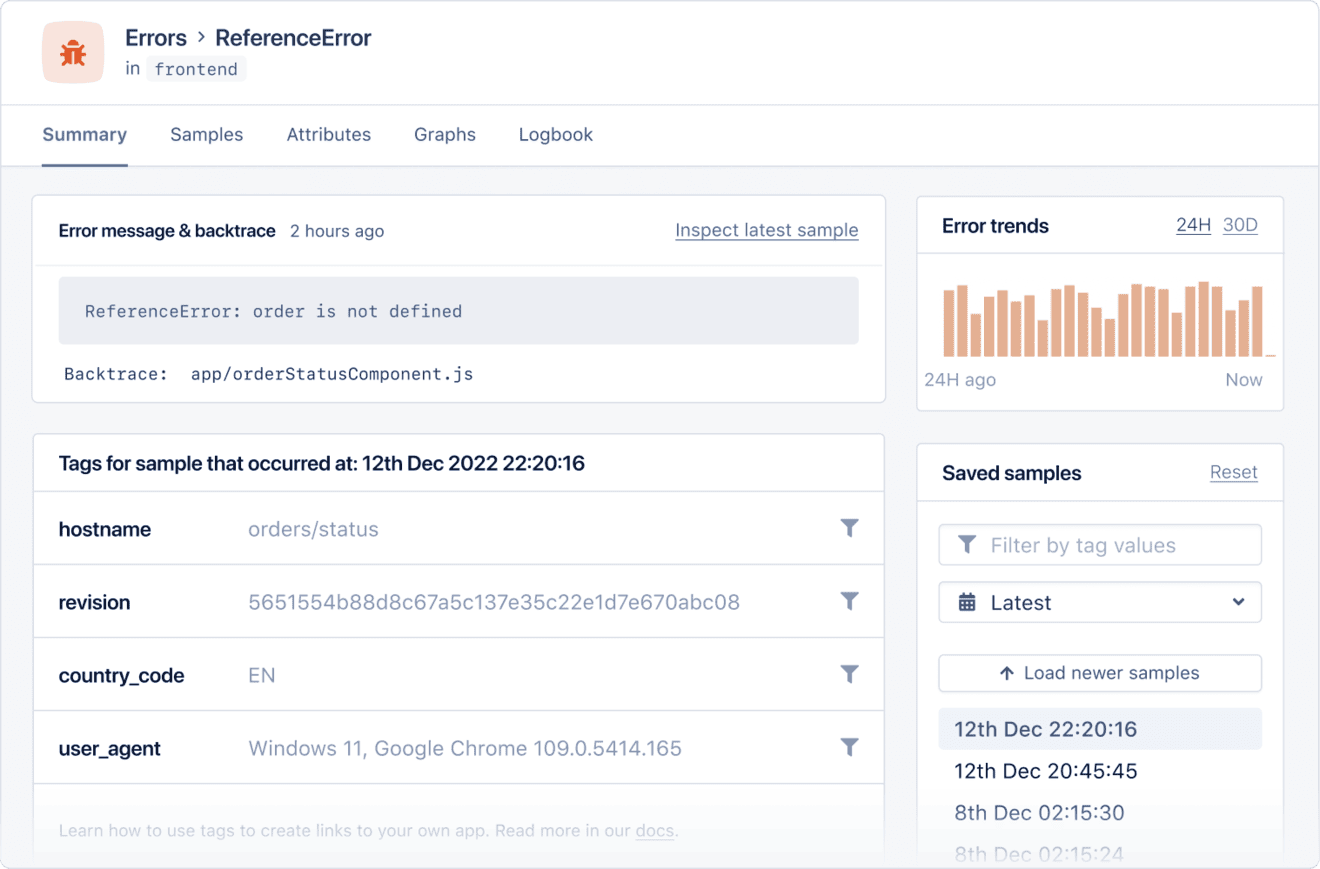Image resolution: width=1320 pixels, height=869 pixels.
Task: Switch to the Attributes tab
Action: (x=328, y=135)
